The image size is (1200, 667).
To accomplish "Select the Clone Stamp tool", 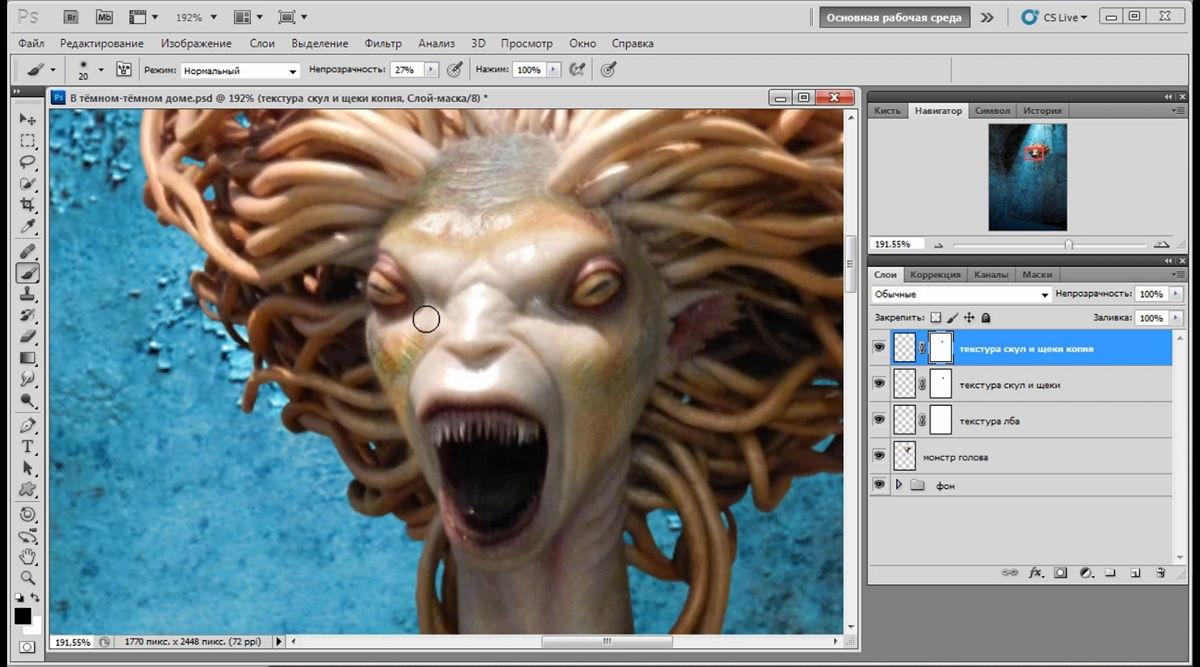I will (27, 294).
